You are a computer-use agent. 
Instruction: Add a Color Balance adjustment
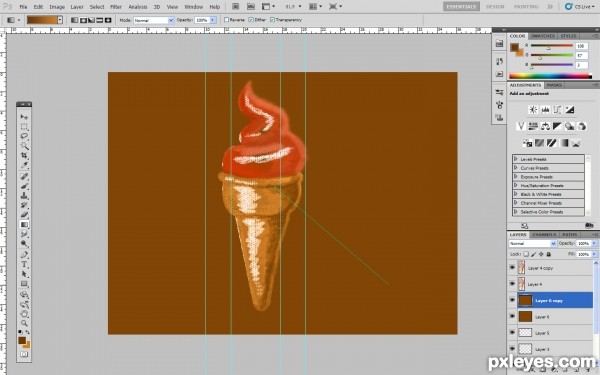(x=545, y=126)
